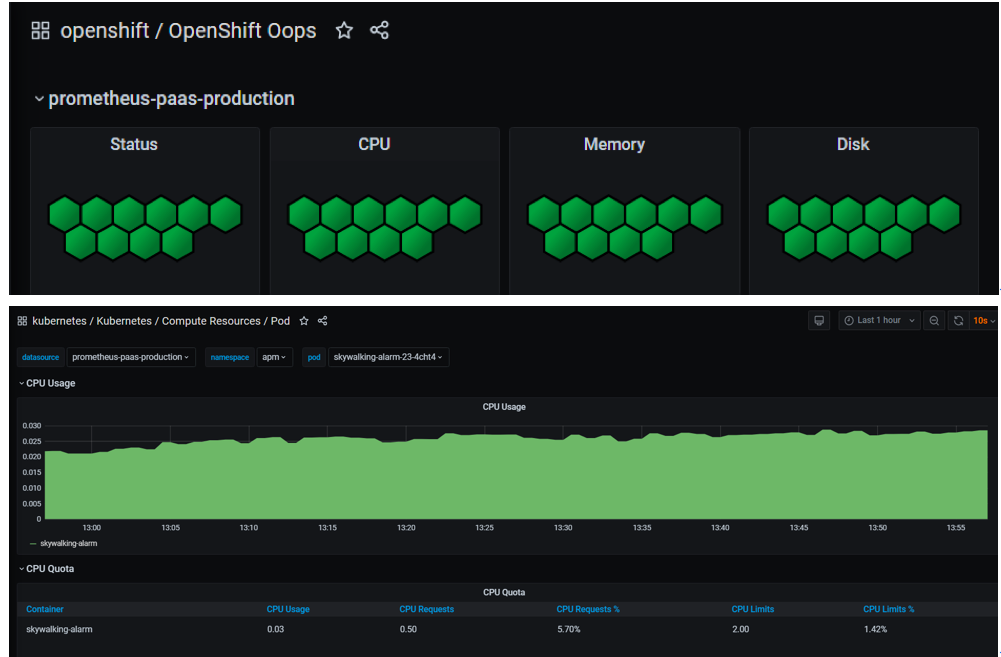Screen dimensions: 1001x657
Task: Click the dashboards grid icon beside openshift title
Action: [x=40, y=31]
